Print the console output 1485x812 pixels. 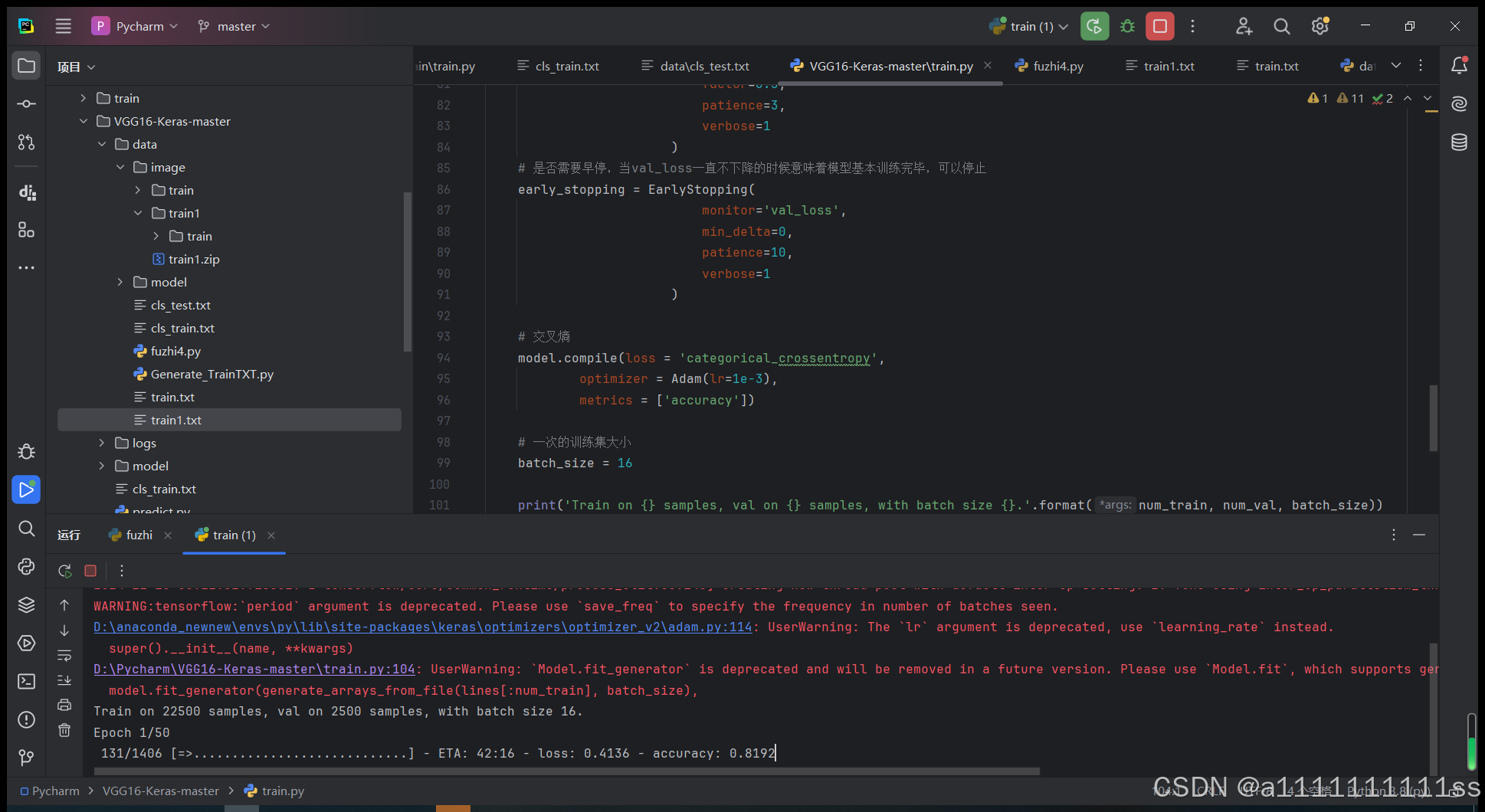(x=64, y=705)
